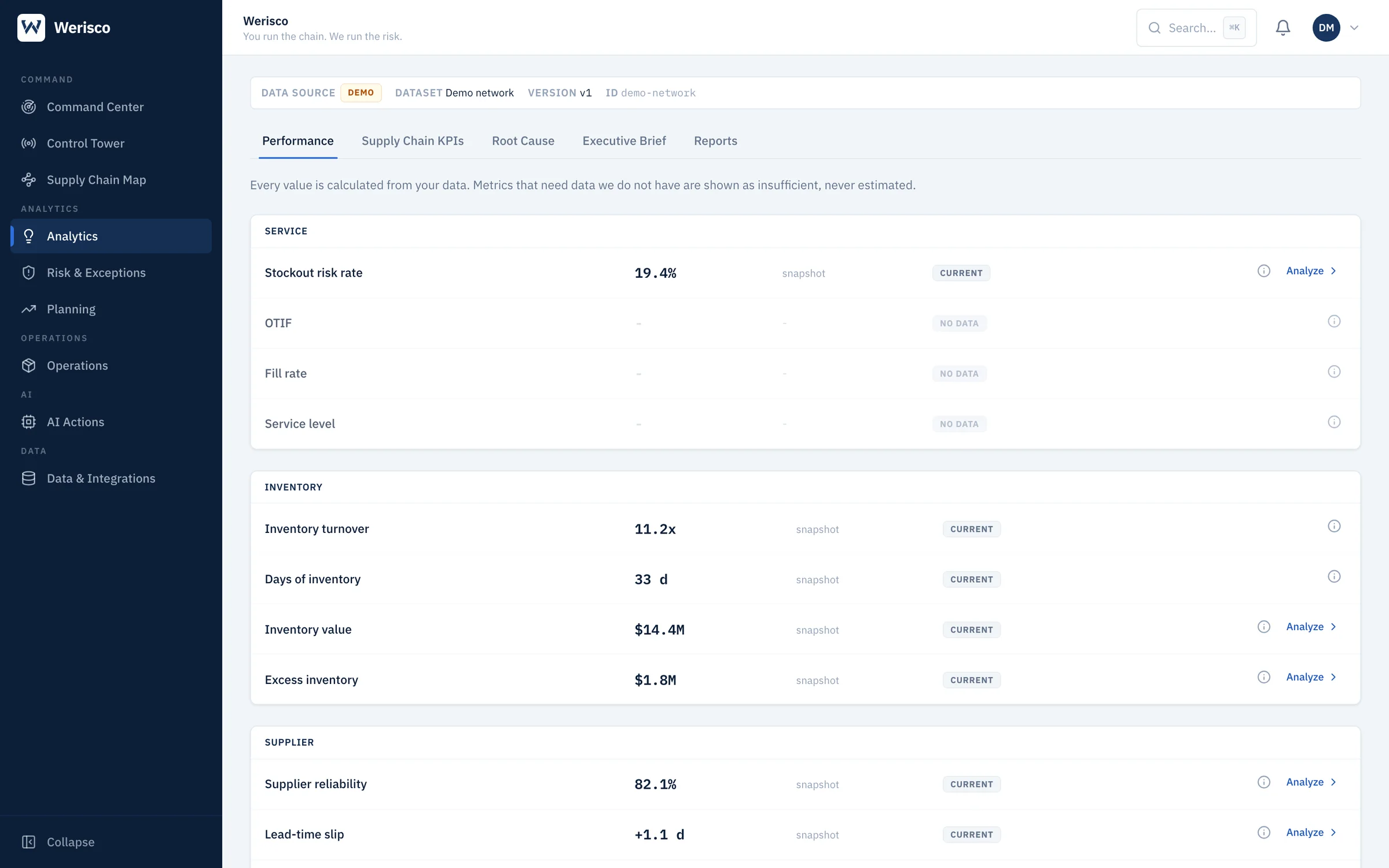Show info for Excess inventory
Image resolution: width=1389 pixels, height=868 pixels.
coord(1264,677)
